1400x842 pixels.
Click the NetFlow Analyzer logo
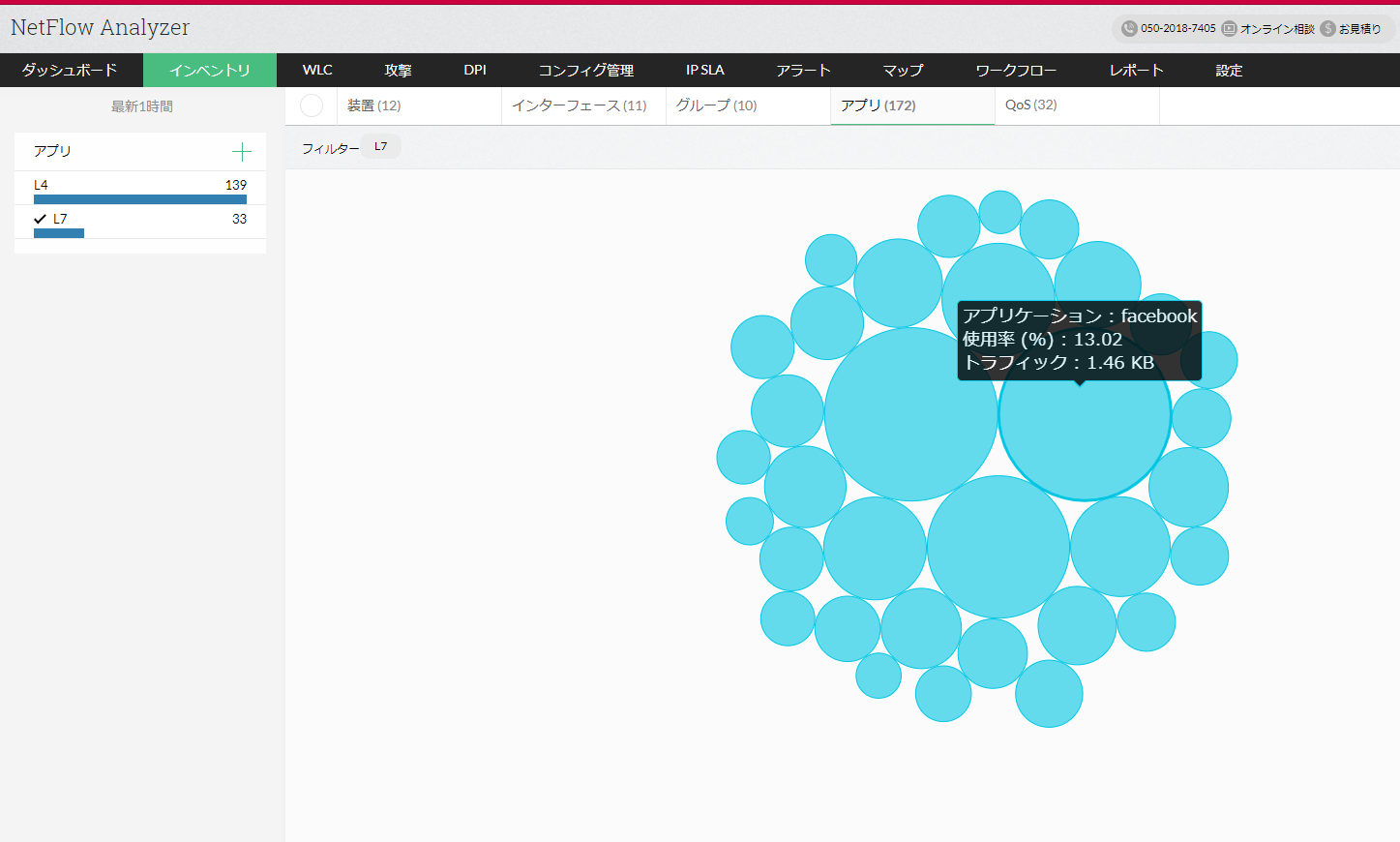[x=100, y=27]
